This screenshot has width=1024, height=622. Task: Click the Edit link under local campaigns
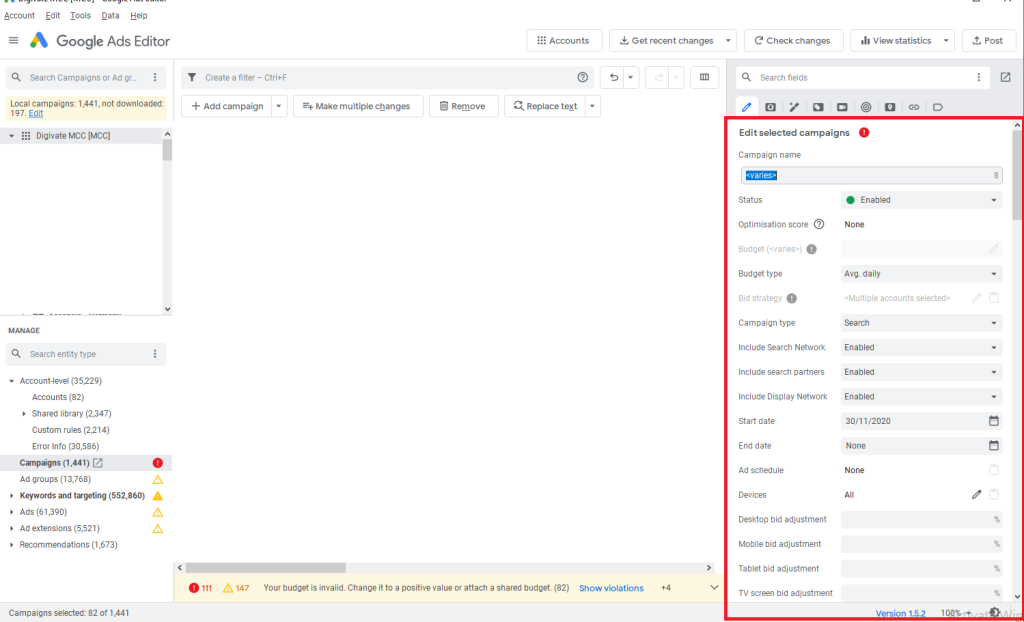tap(36, 113)
